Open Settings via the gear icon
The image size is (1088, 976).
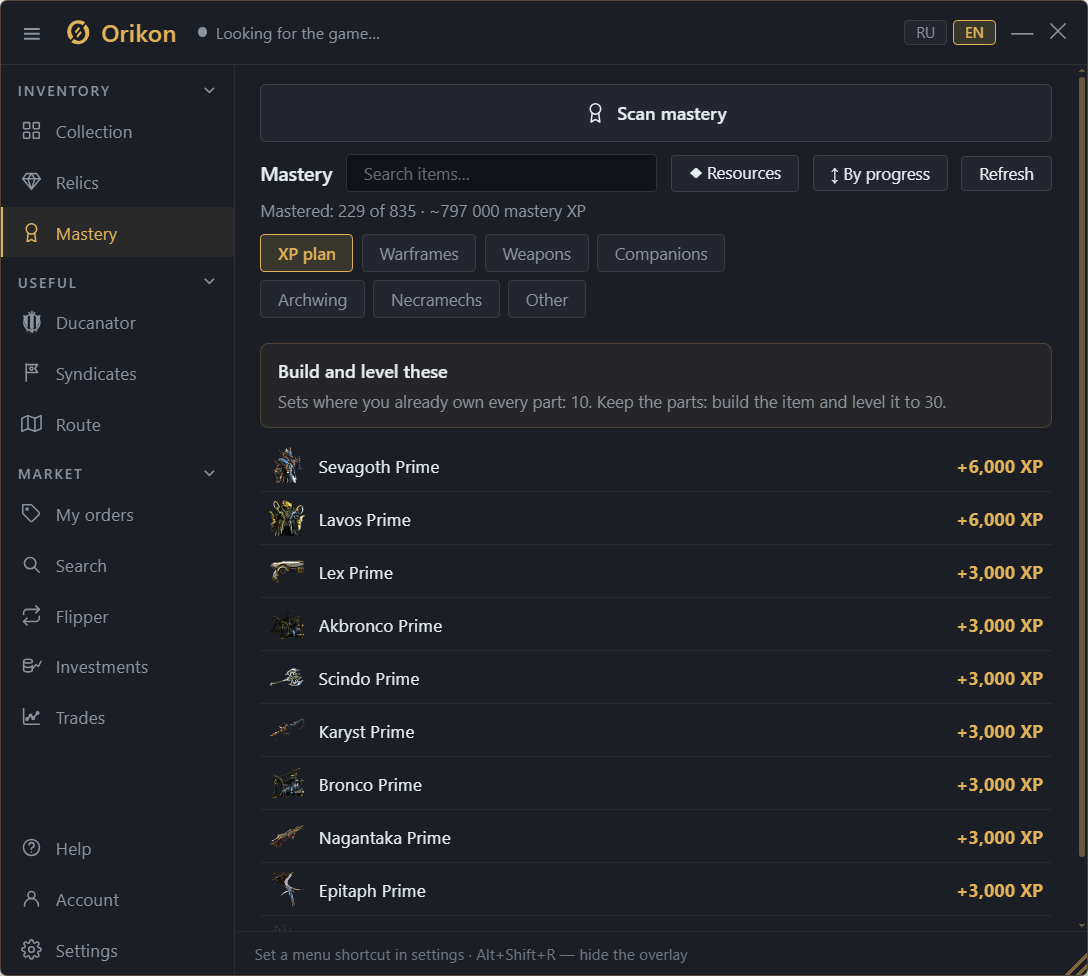(x=31, y=950)
